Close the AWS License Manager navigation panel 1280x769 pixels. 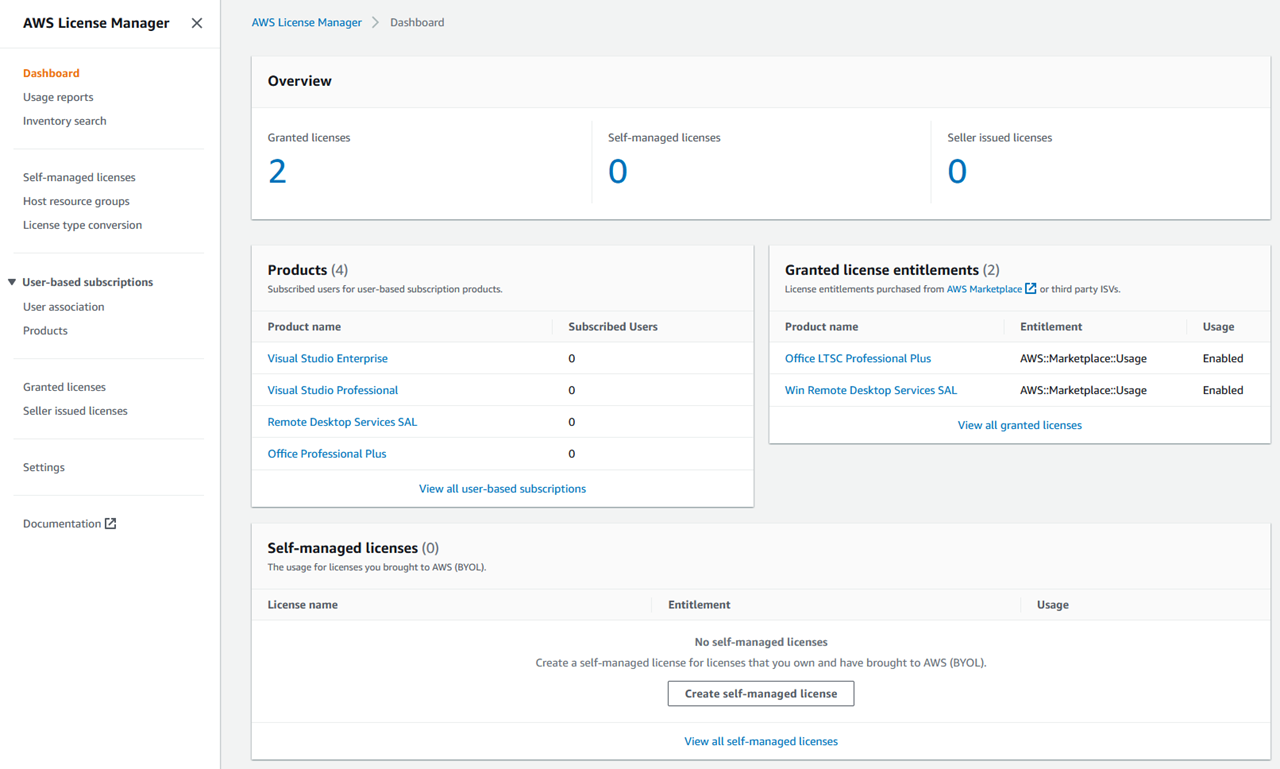point(197,23)
